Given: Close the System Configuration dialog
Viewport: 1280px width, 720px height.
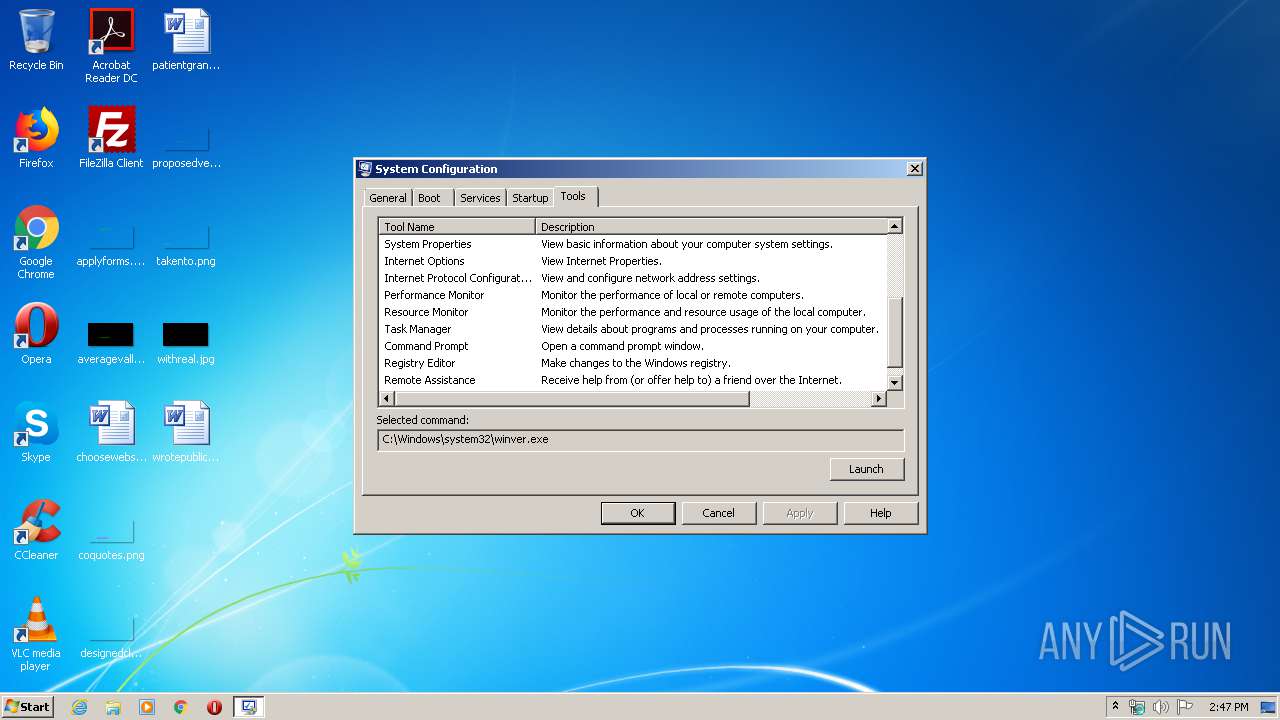Looking at the screenshot, I should pos(914,169).
